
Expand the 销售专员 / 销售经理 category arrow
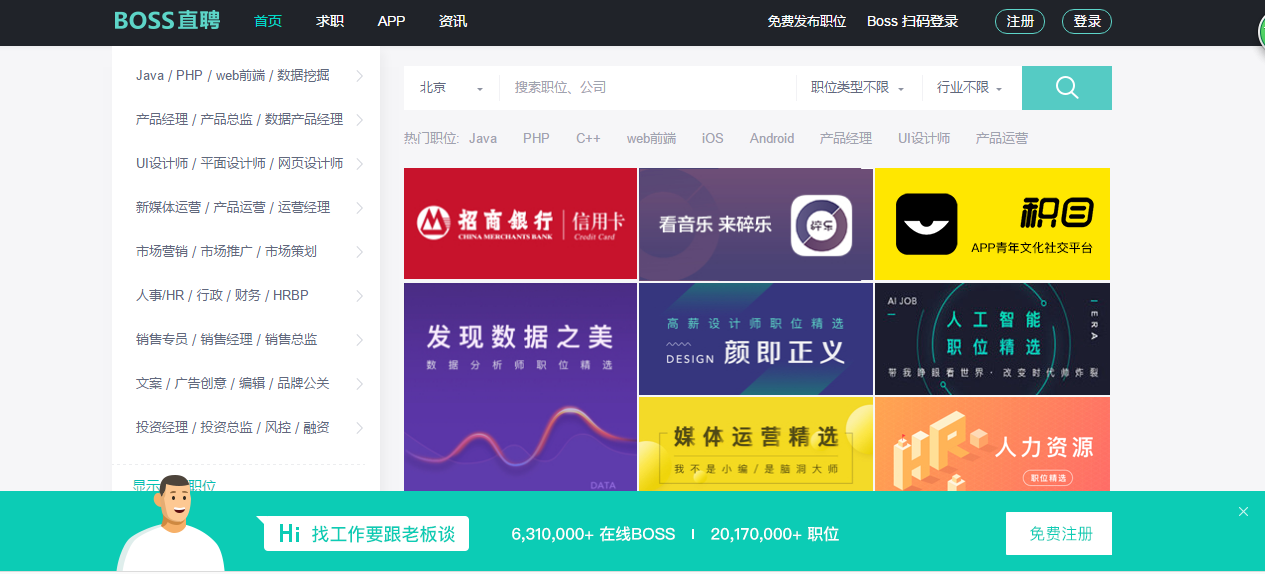coord(359,340)
